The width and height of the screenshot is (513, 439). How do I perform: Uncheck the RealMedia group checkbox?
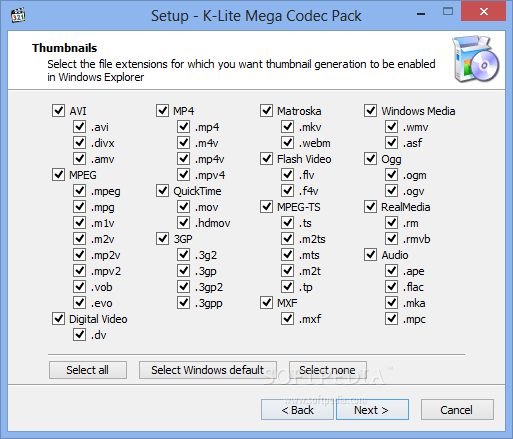(370, 206)
